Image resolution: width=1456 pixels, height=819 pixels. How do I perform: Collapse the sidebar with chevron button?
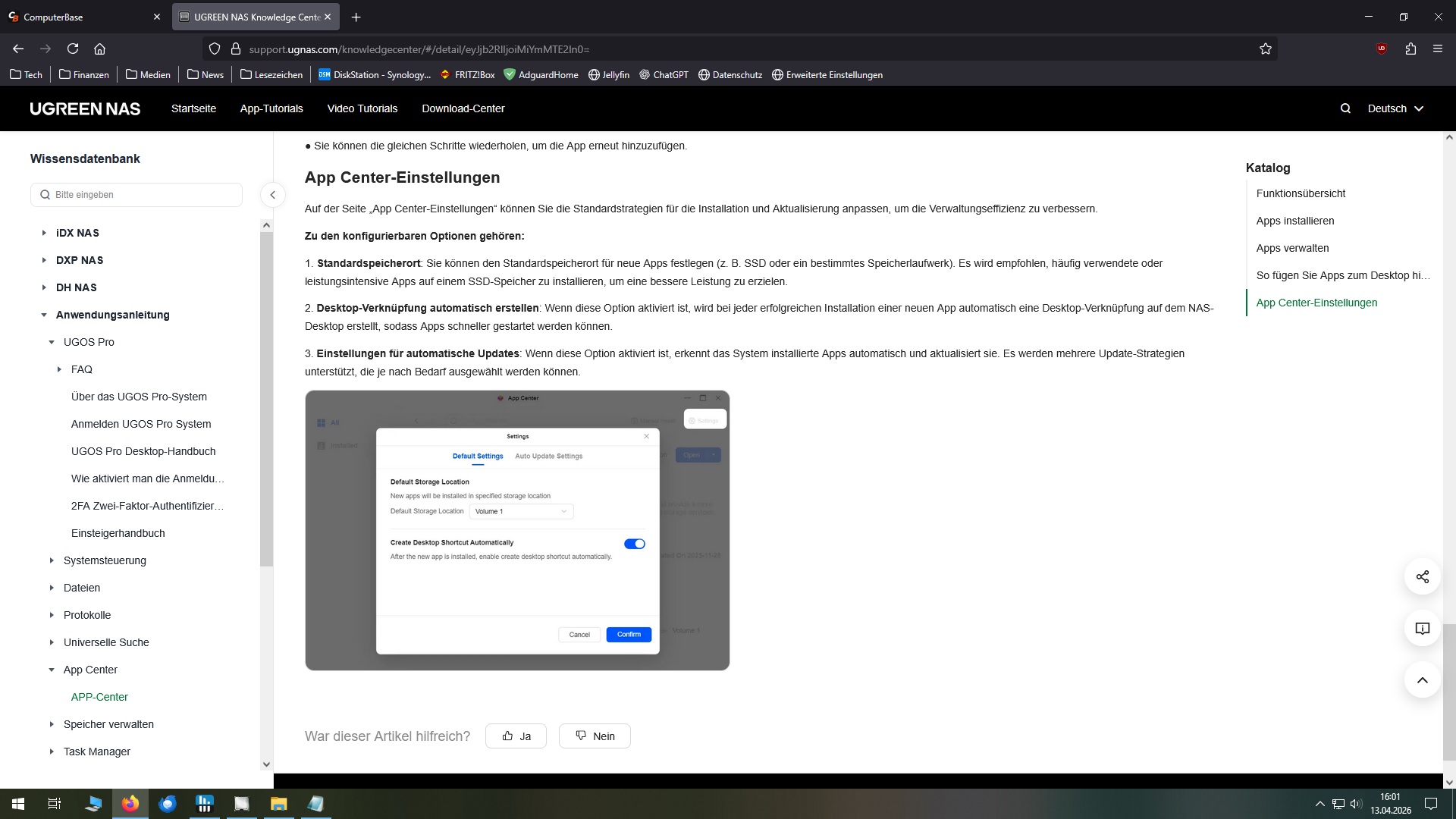coord(272,195)
